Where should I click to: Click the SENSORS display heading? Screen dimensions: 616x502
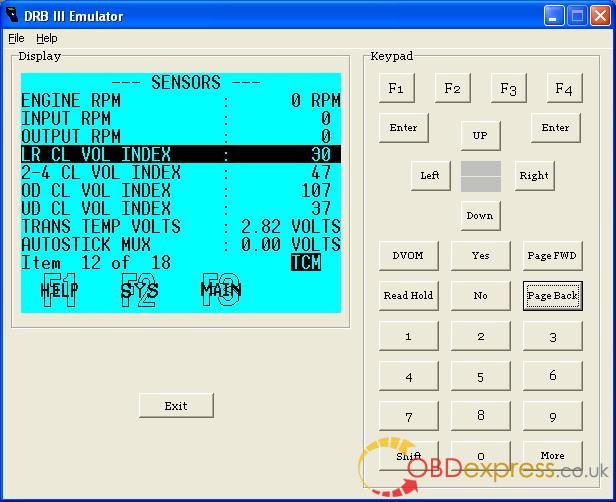point(186,82)
